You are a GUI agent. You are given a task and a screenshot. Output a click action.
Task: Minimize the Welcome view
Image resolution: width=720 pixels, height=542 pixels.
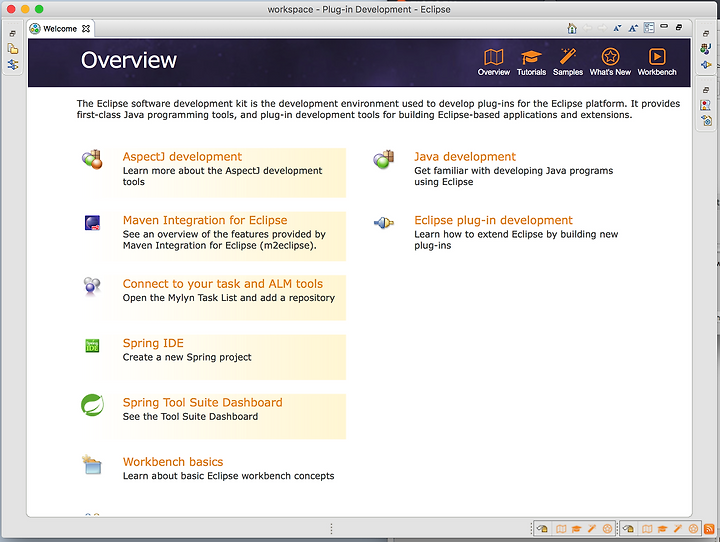click(664, 27)
